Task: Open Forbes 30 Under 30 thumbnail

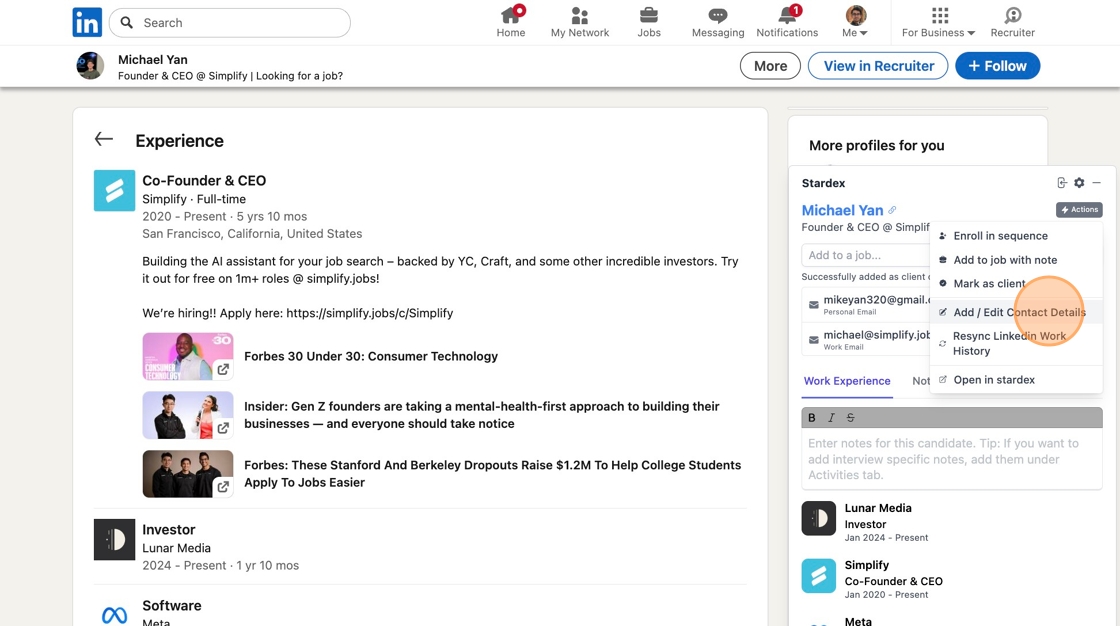Action: [x=188, y=356]
